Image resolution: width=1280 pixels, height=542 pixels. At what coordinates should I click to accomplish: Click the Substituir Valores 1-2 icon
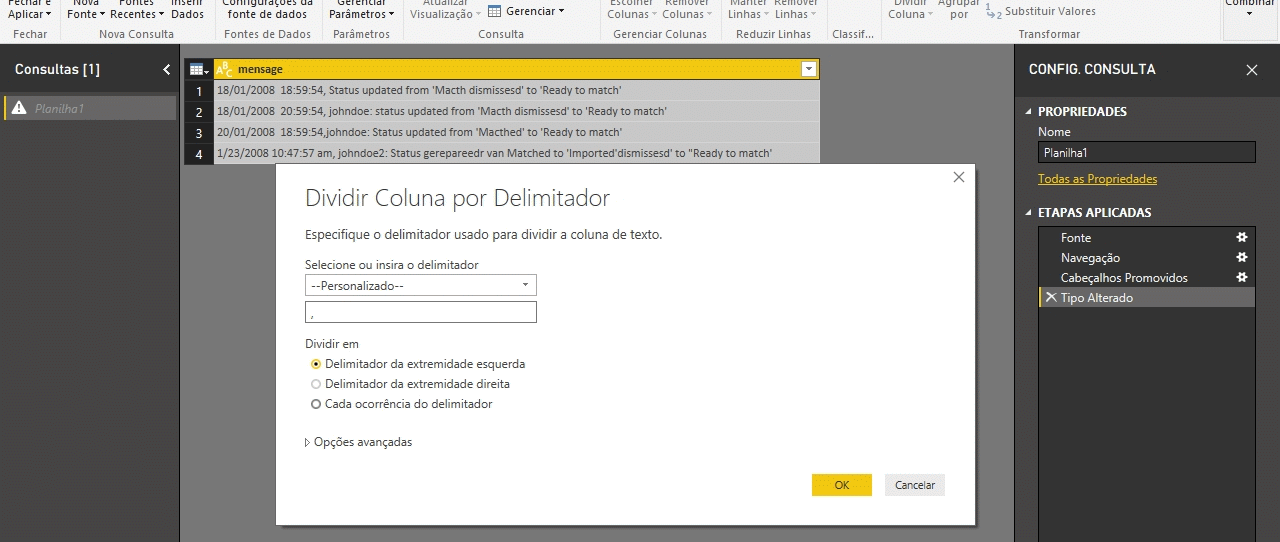pos(993,12)
